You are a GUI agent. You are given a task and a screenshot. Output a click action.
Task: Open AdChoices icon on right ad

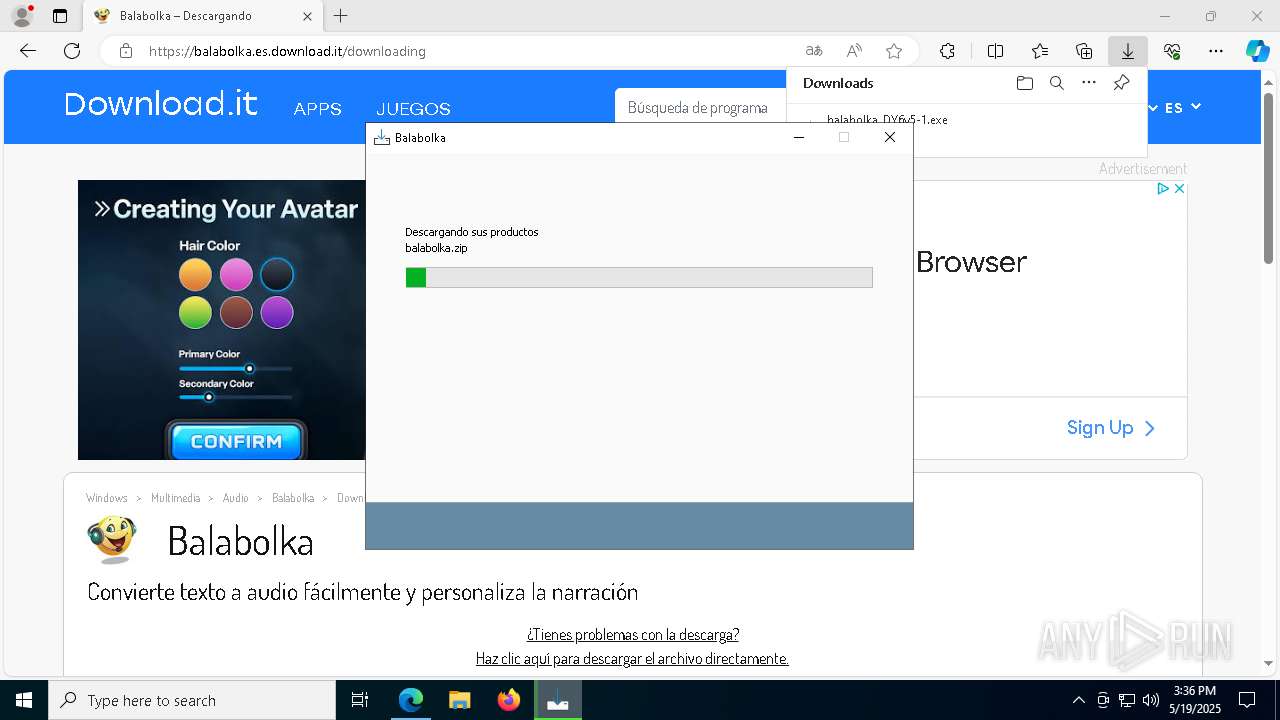click(x=1163, y=188)
